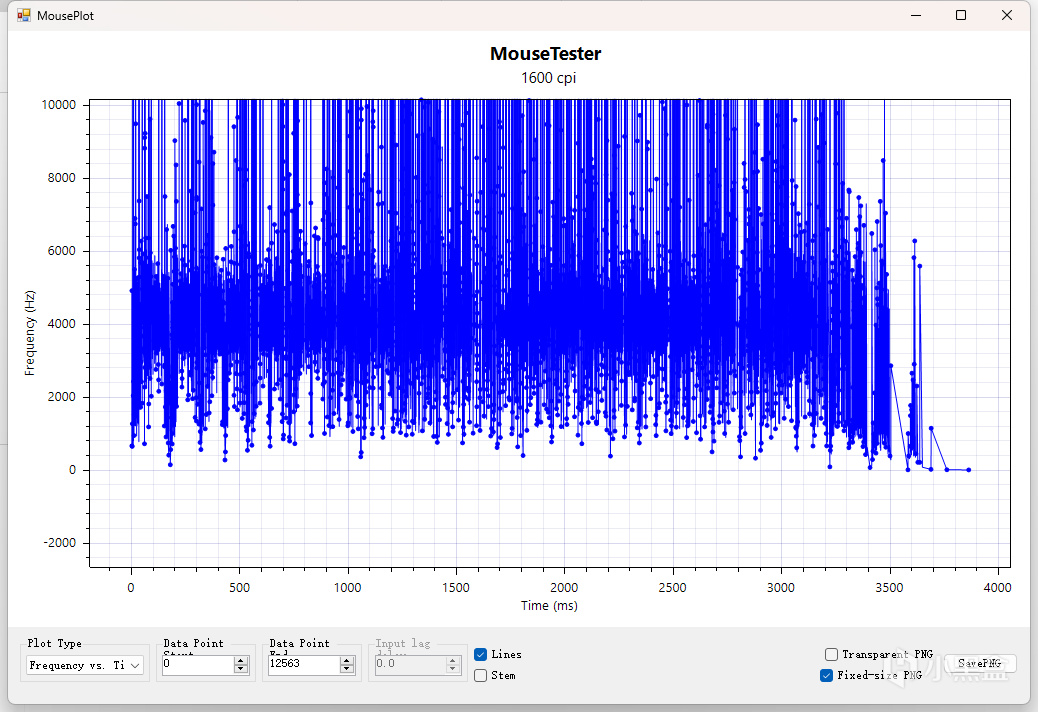1038x712 pixels.
Task: Decrease Data Point Start with down arrow
Action: pos(240,668)
